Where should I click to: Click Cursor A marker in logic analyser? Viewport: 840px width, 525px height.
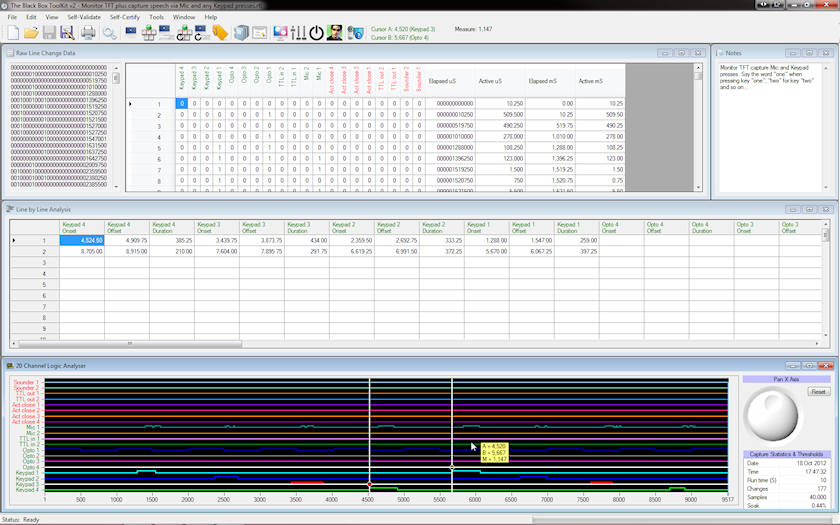click(x=370, y=485)
